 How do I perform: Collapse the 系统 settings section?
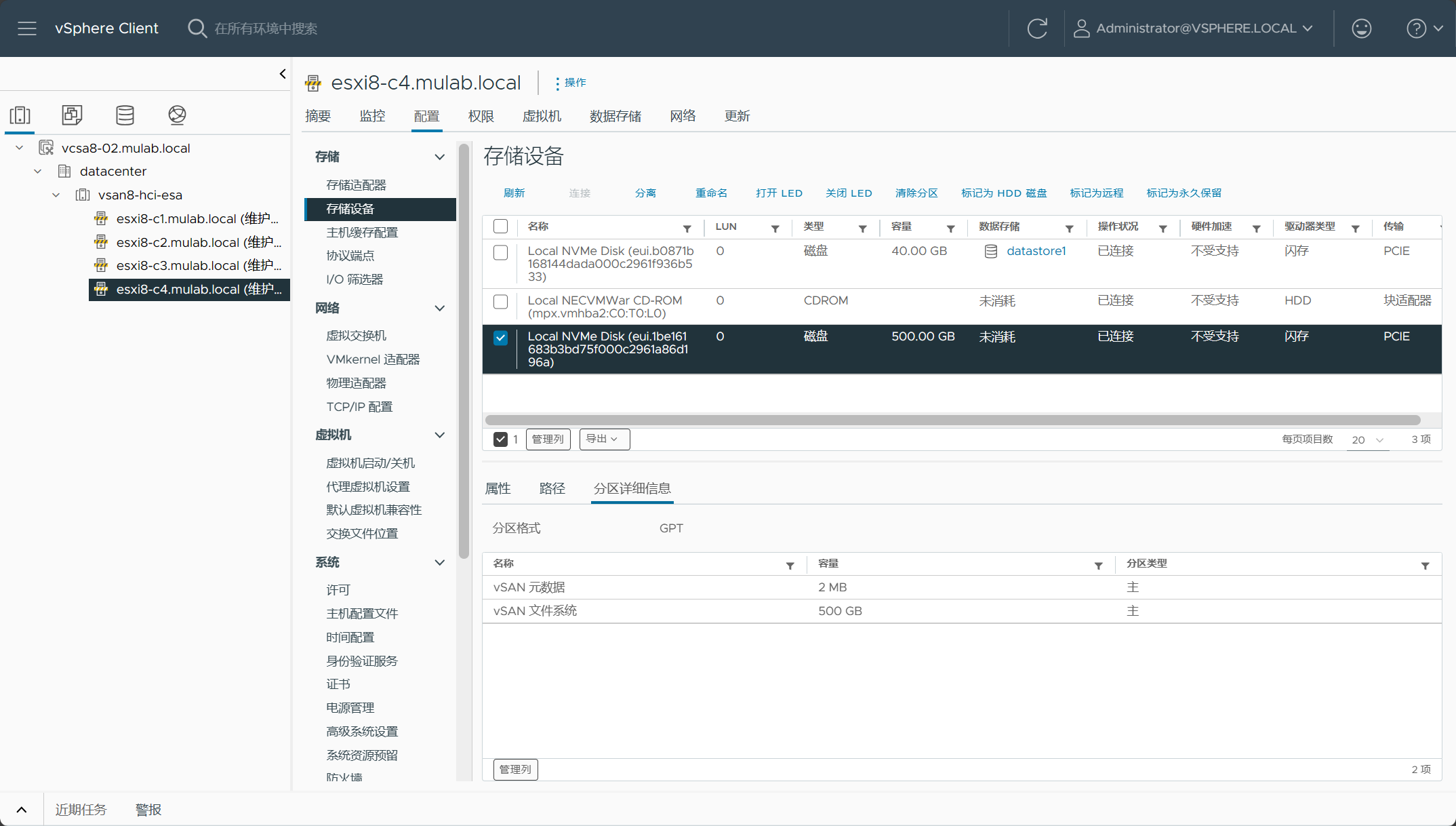point(439,563)
